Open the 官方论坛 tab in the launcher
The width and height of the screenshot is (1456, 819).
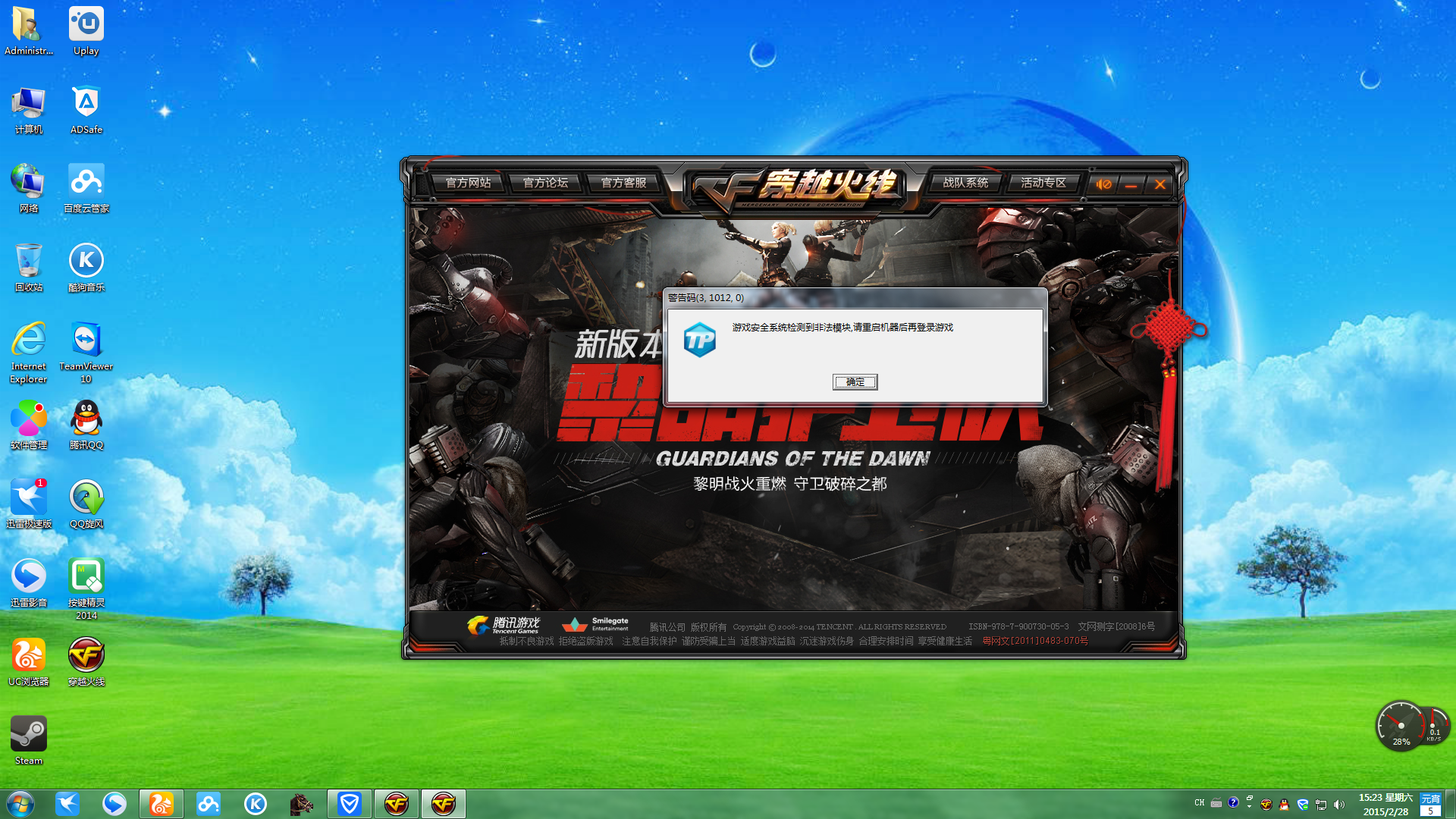pos(545,183)
